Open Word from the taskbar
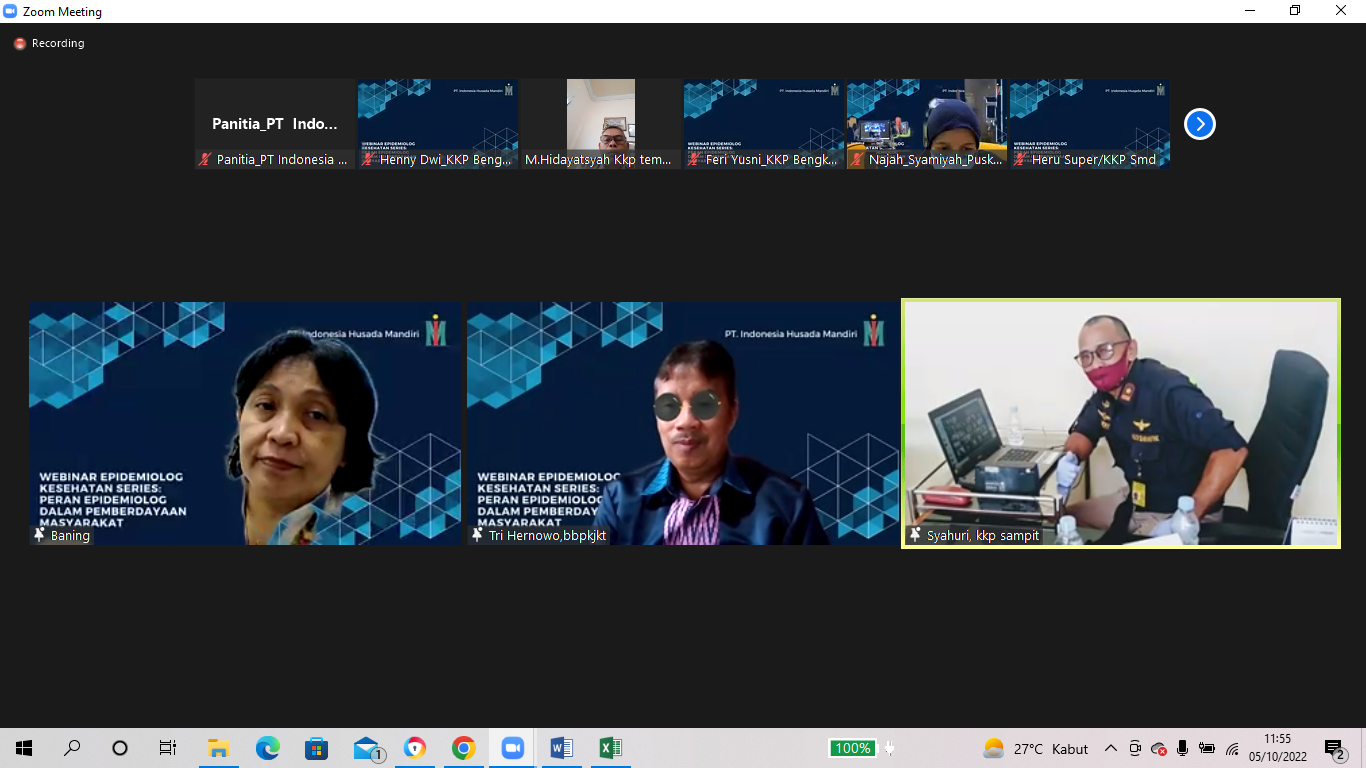The width and height of the screenshot is (1366, 768). tap(561, 748)
